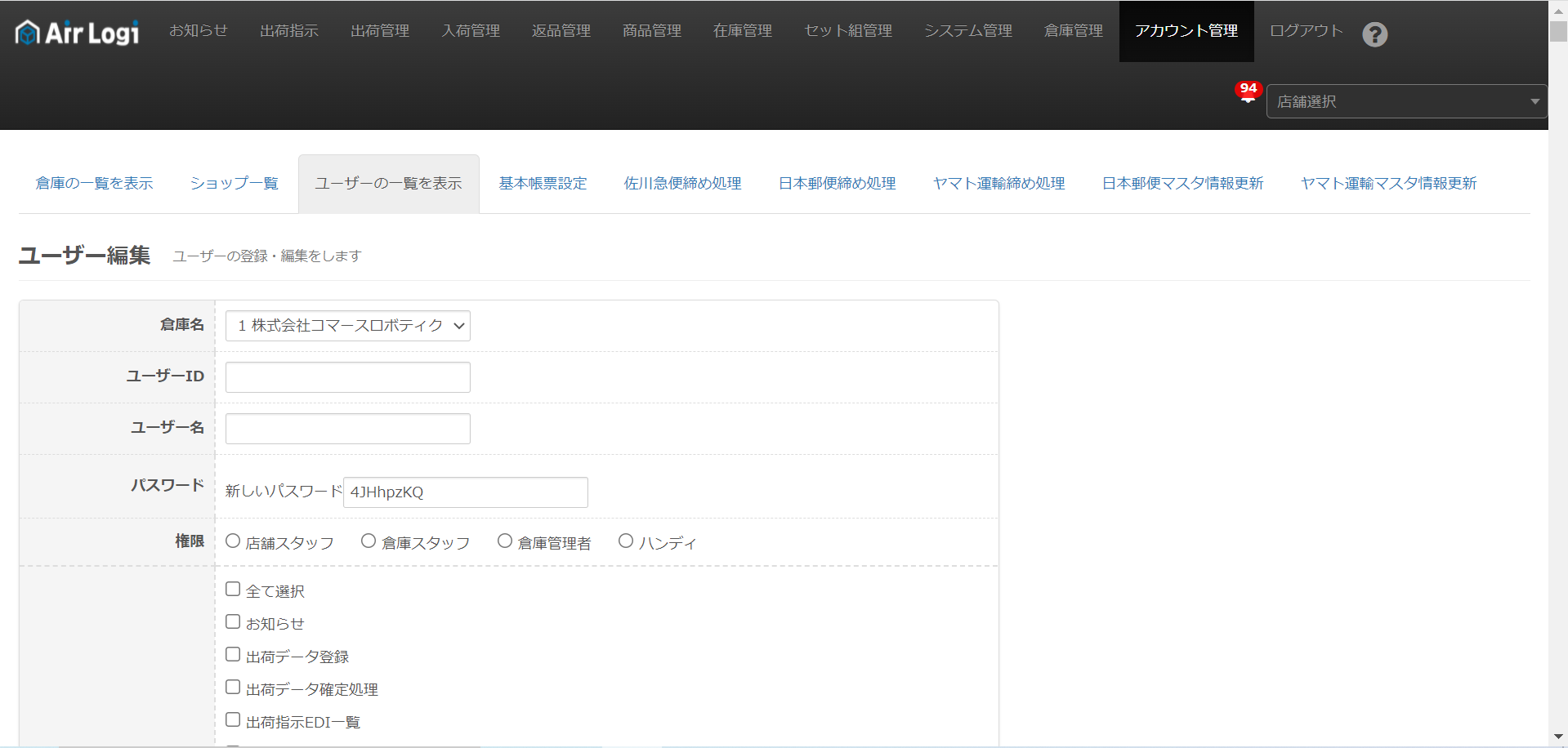Select the 店舗スタッフ radio button
1568x748 pixels.
tap(232, 540)
